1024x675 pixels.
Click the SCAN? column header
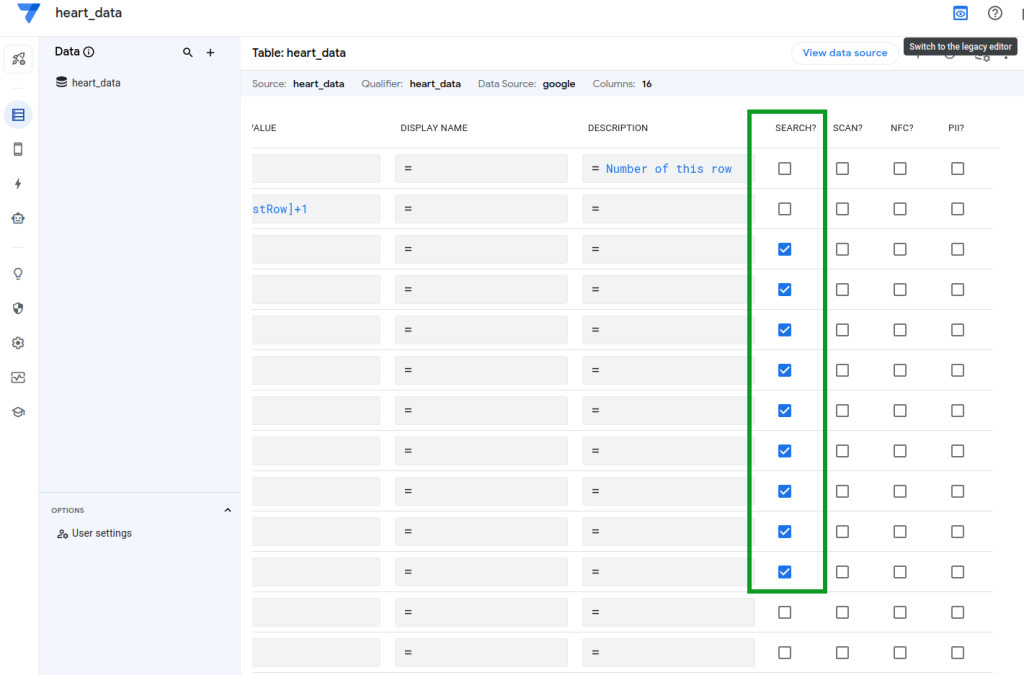[848, 128]
